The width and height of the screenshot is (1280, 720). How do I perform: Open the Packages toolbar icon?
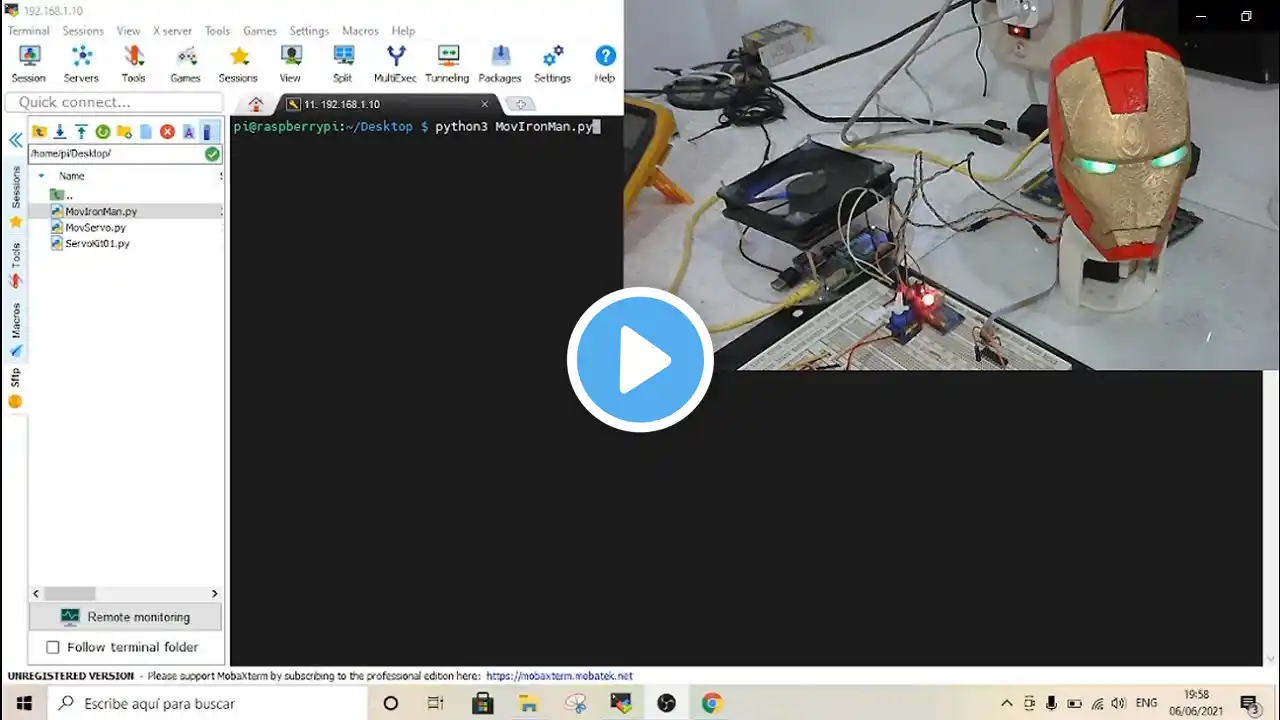500,64
